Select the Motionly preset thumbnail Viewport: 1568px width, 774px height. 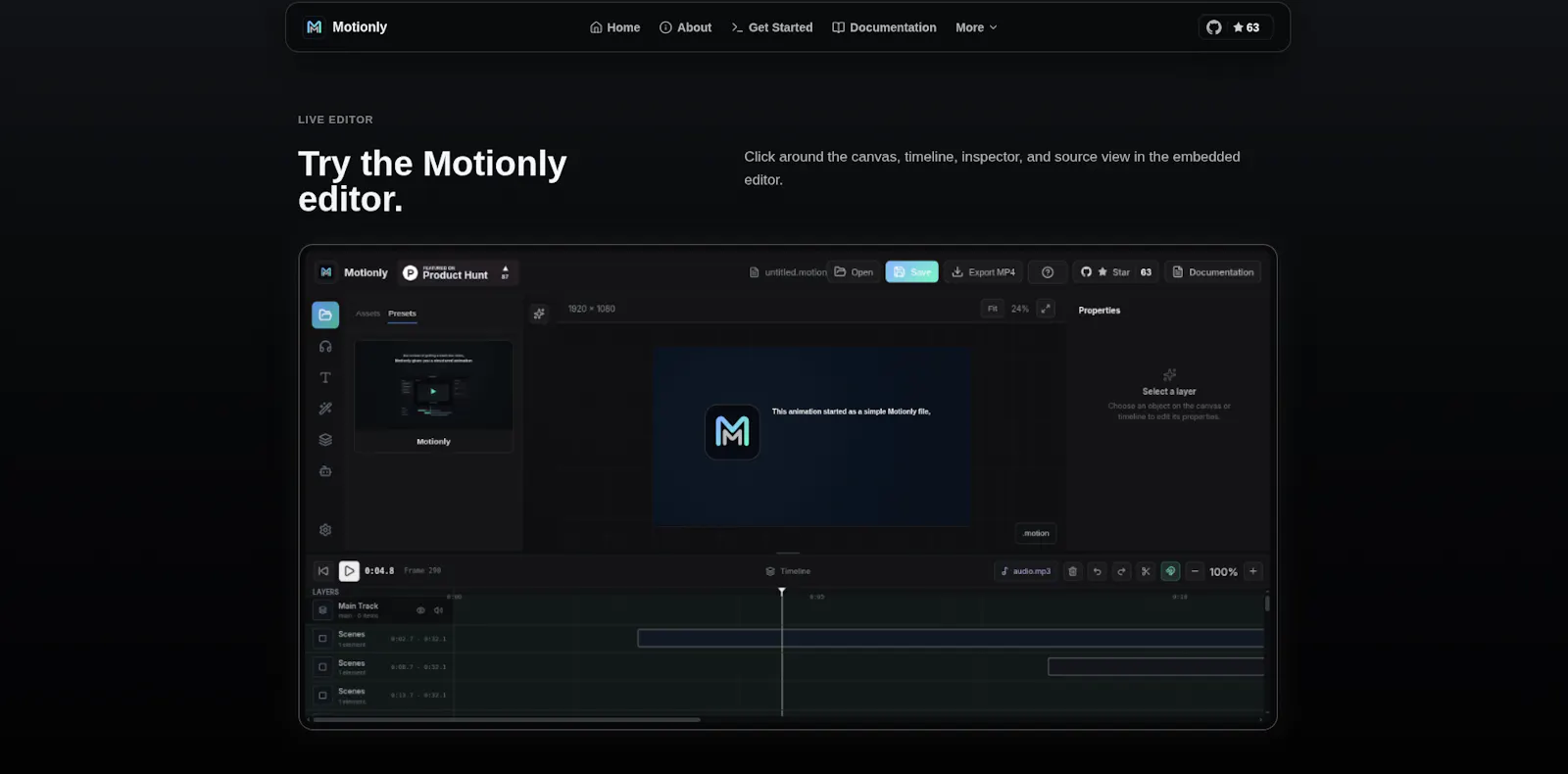point(433,396)
